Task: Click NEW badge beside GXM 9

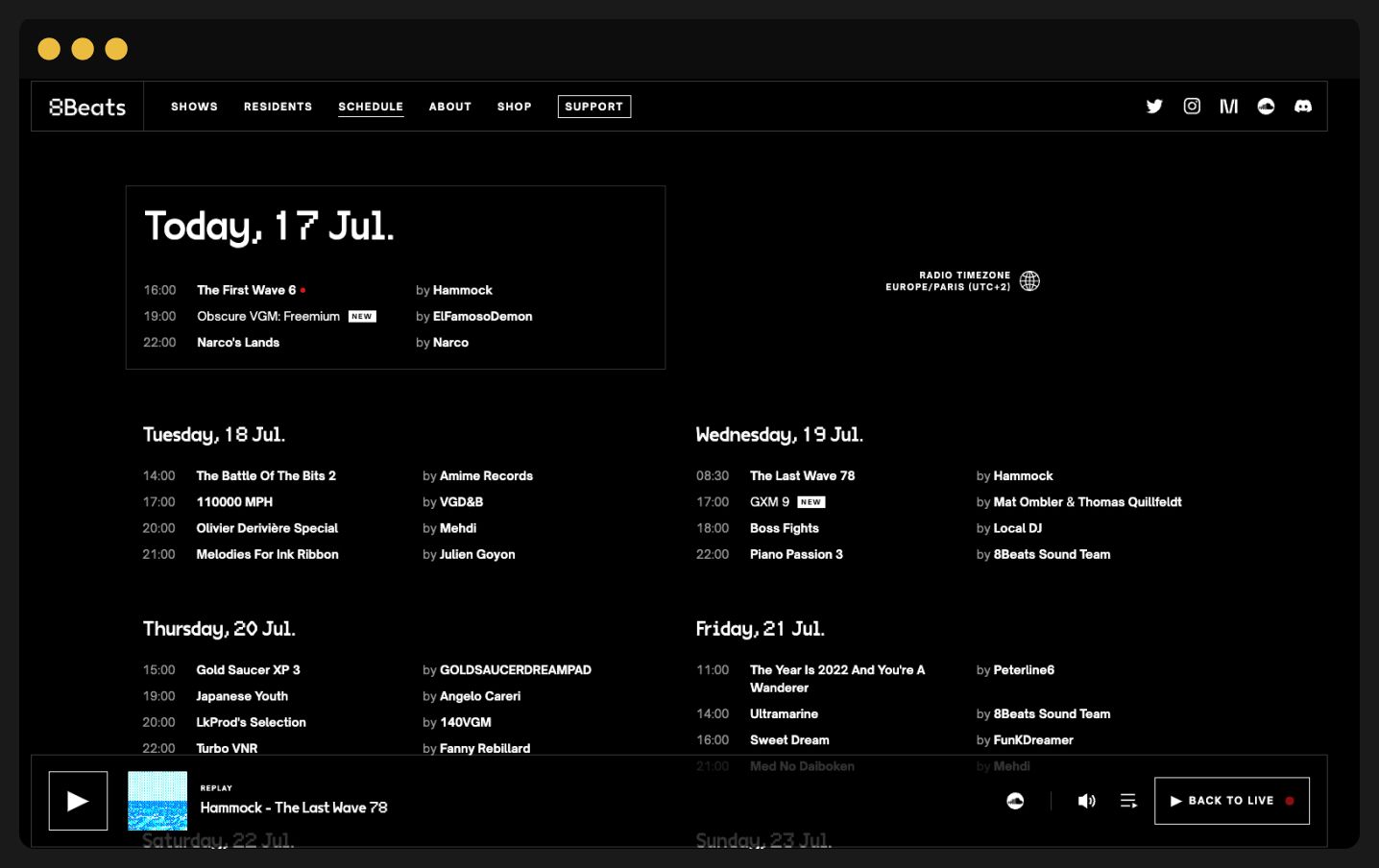Action: (x=811, y=502)
